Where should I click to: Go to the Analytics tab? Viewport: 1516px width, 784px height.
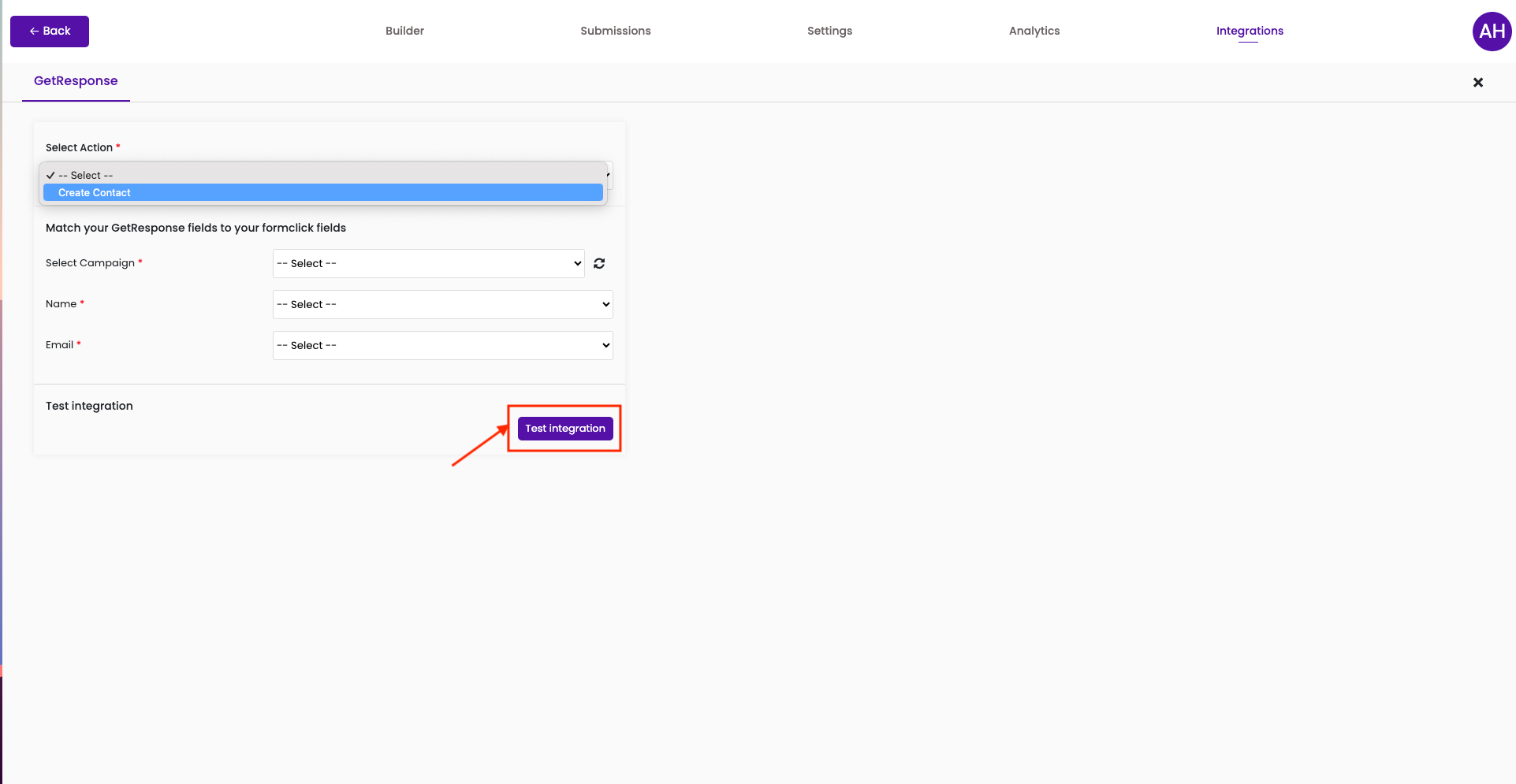tap(1034, 31)
